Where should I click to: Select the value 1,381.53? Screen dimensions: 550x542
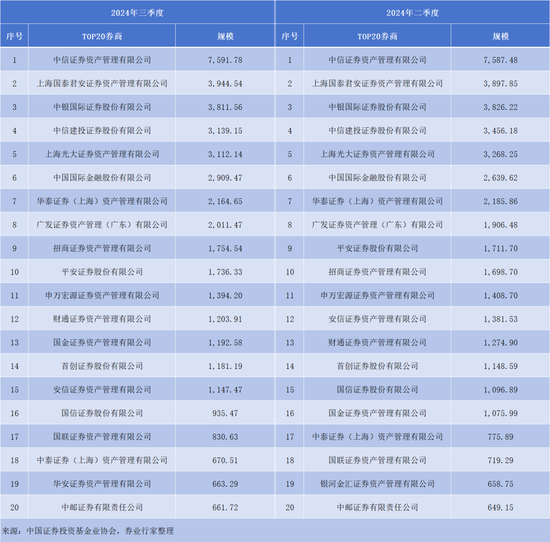(501, 319)
